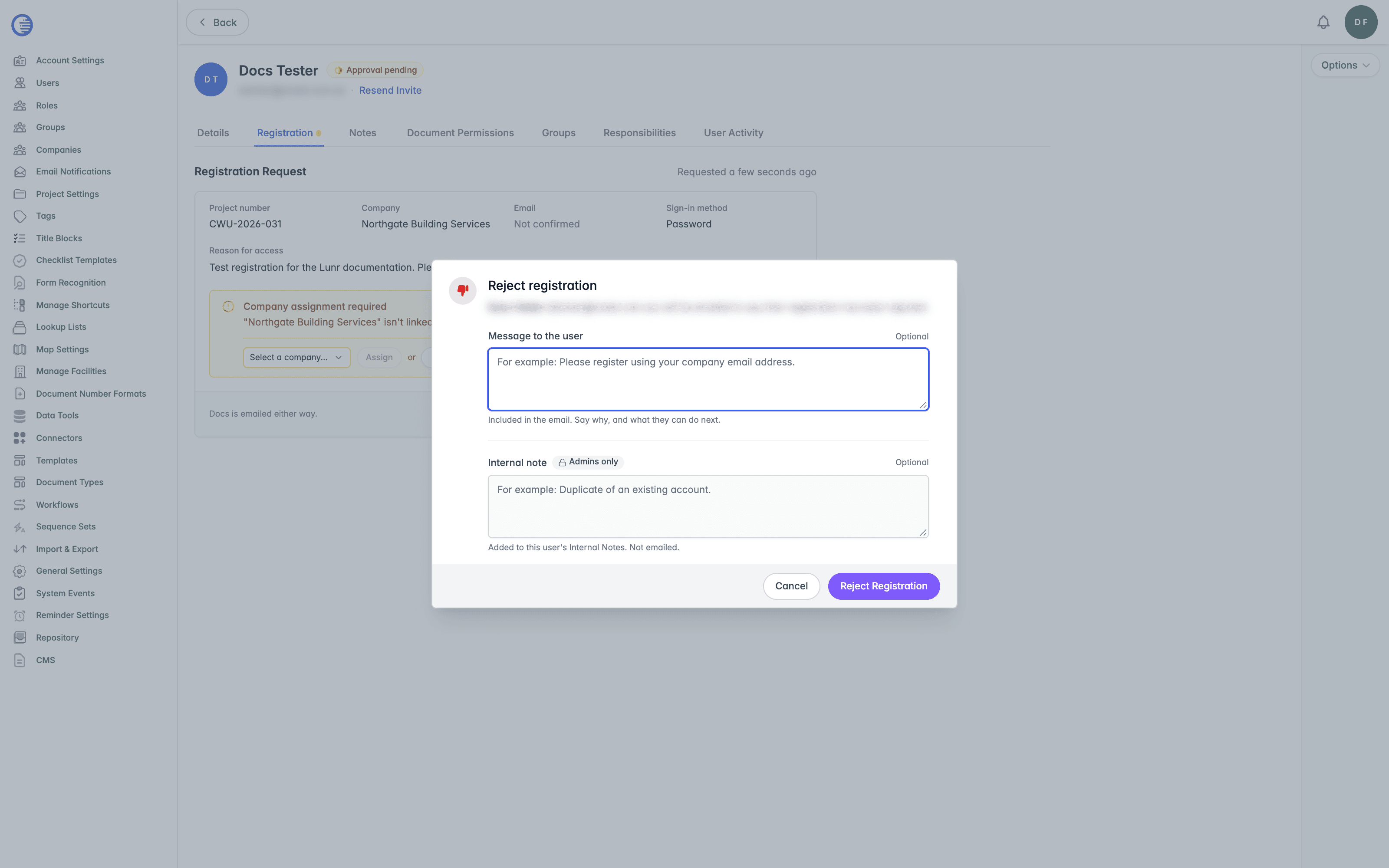
Task: Select the Responsibilities tab
Action: 639,133
